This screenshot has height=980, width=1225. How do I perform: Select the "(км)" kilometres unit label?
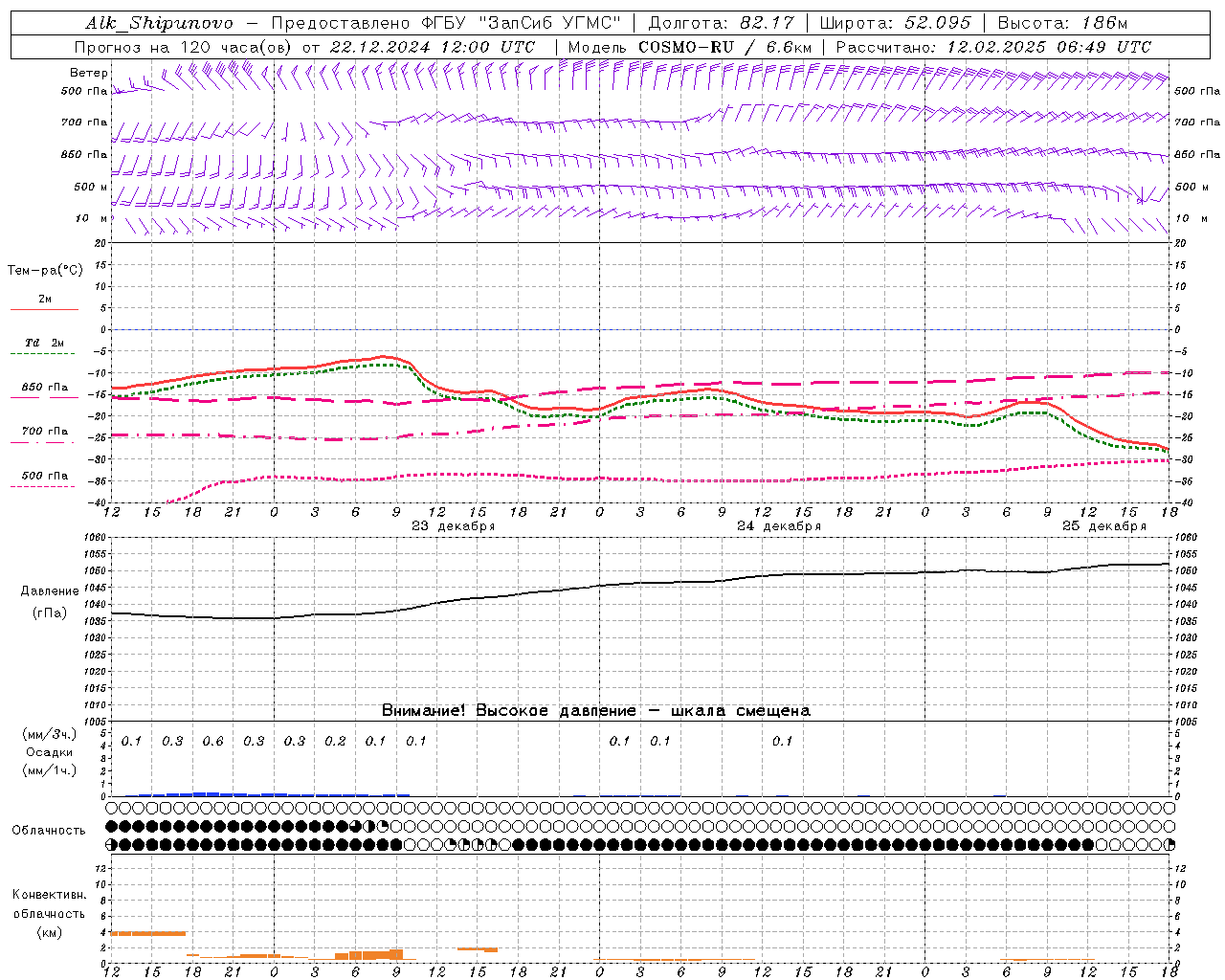[x=49, y=932]
